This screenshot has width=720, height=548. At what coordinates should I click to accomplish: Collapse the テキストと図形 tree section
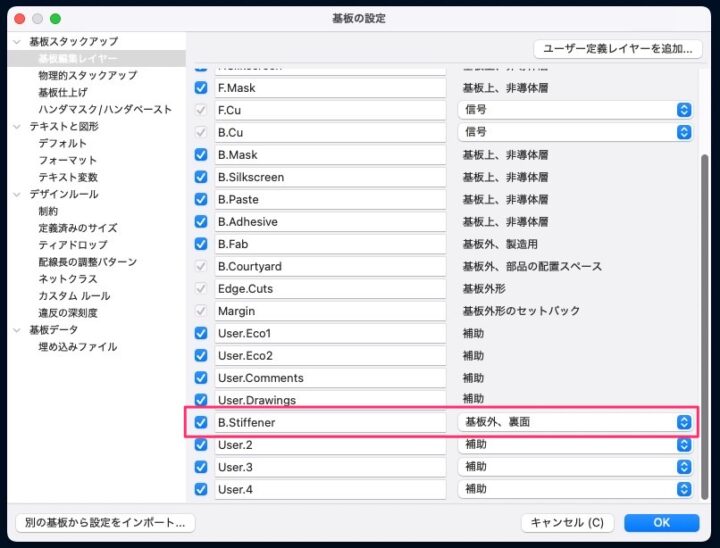tap(16, 127)
